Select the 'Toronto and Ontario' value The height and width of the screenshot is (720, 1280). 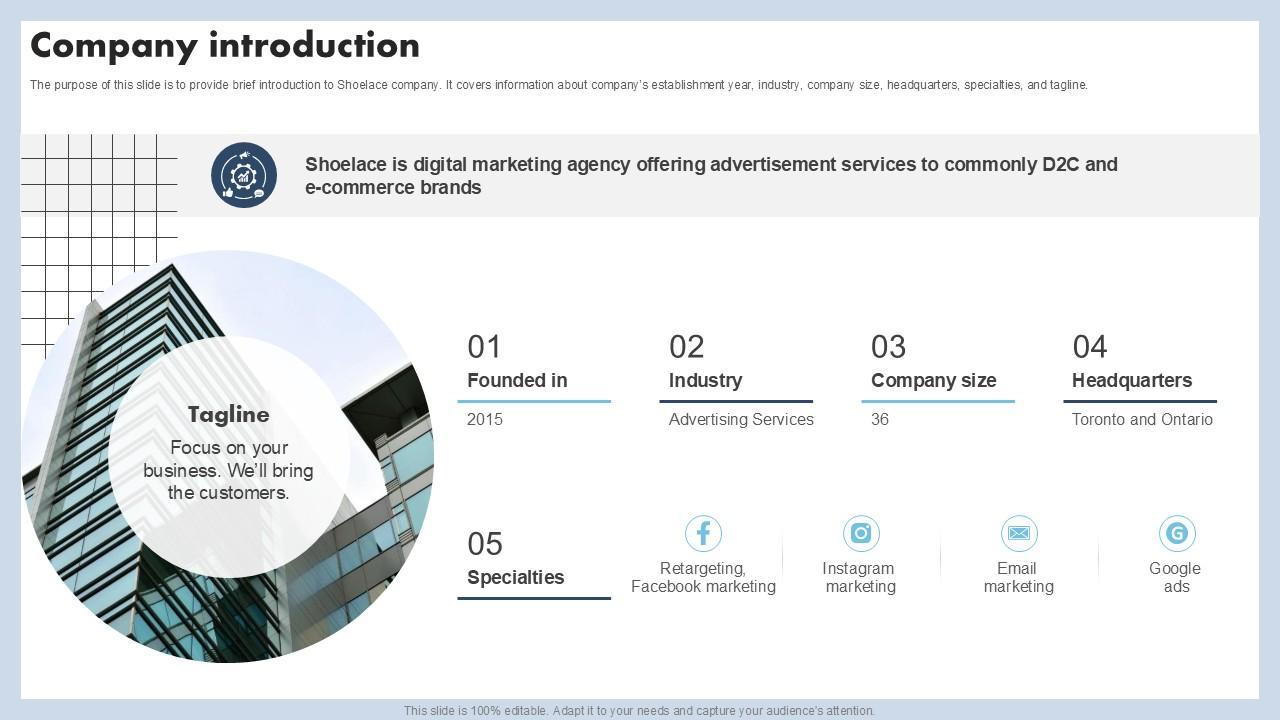point(1142,419)
